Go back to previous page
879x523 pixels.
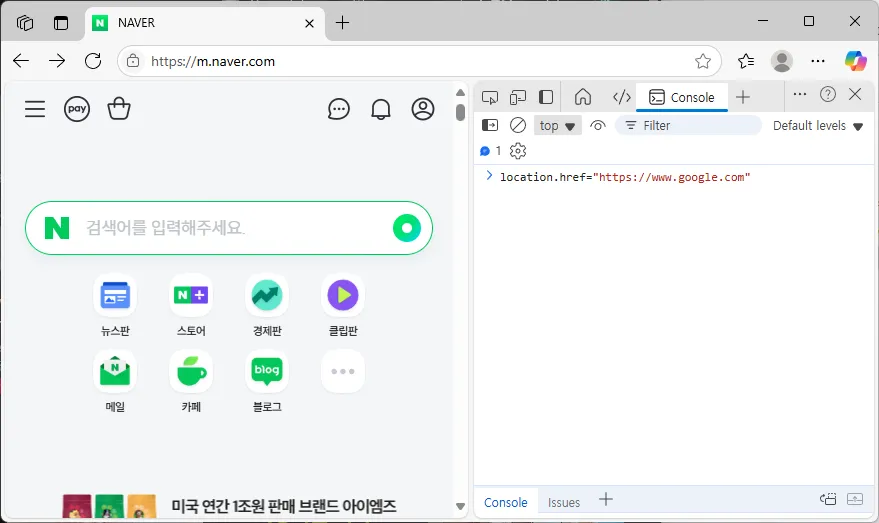click(21, 61)
